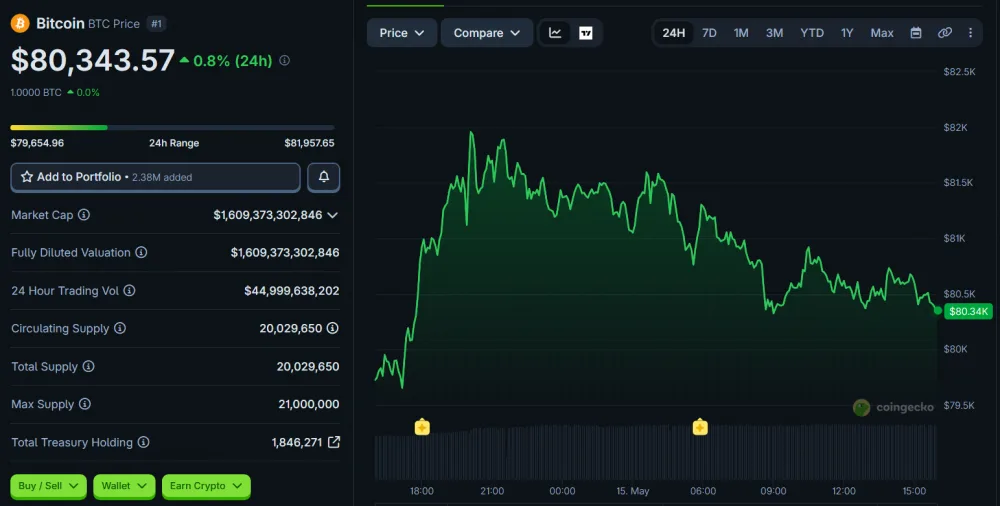Open external link icon next to 1,846,271
1000x506 pixels.
point(334,442)
